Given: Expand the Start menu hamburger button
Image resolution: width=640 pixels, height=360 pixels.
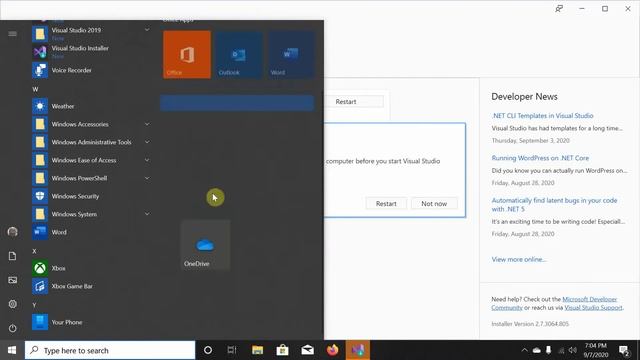Looking at the screenshot, I should [12, 33].
